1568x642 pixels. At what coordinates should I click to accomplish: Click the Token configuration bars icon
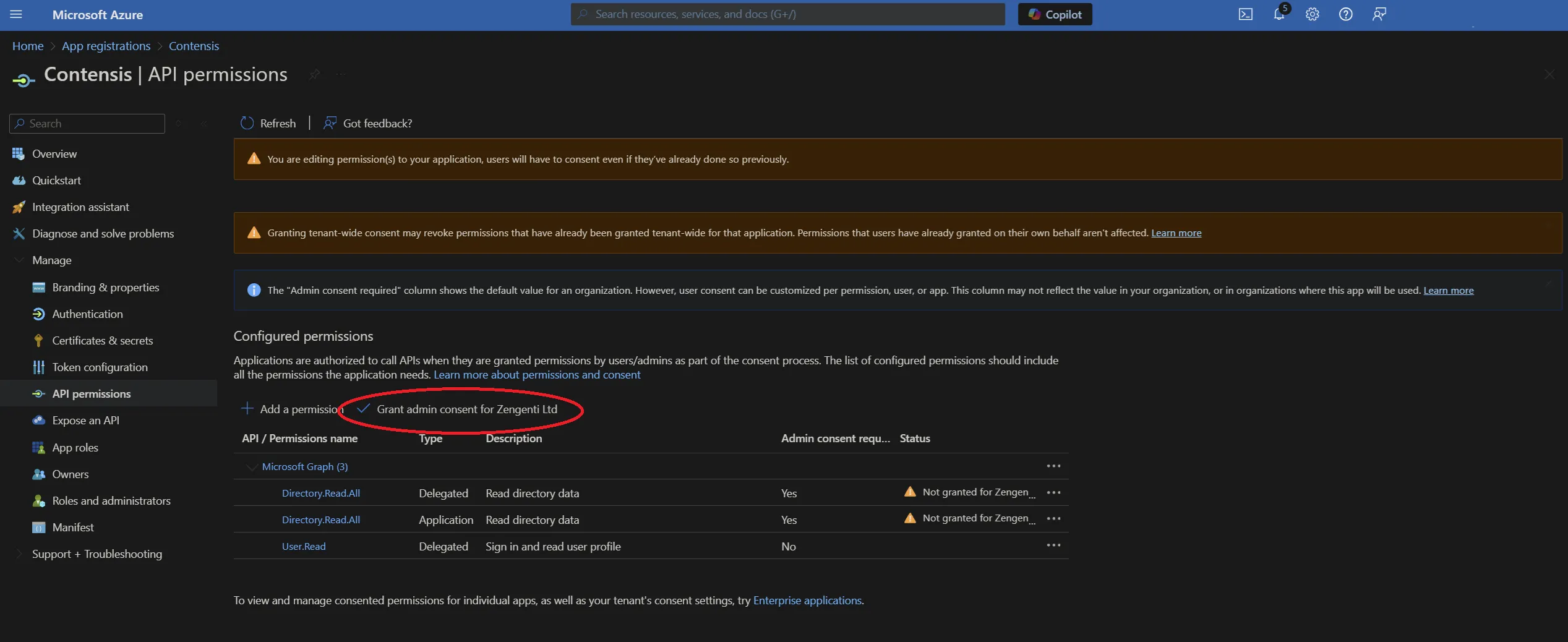38,367
